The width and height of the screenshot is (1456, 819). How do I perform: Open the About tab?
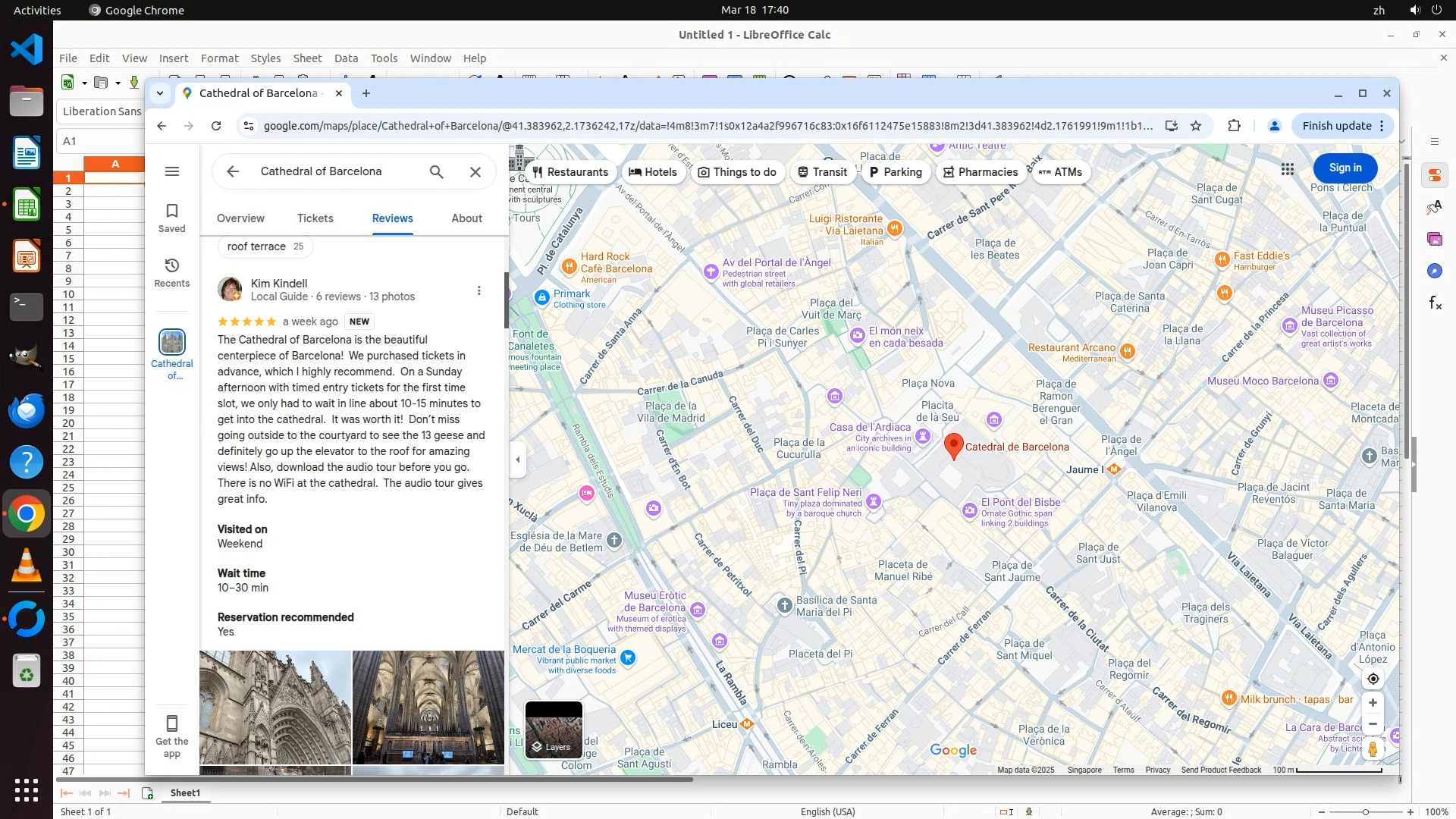466,218
